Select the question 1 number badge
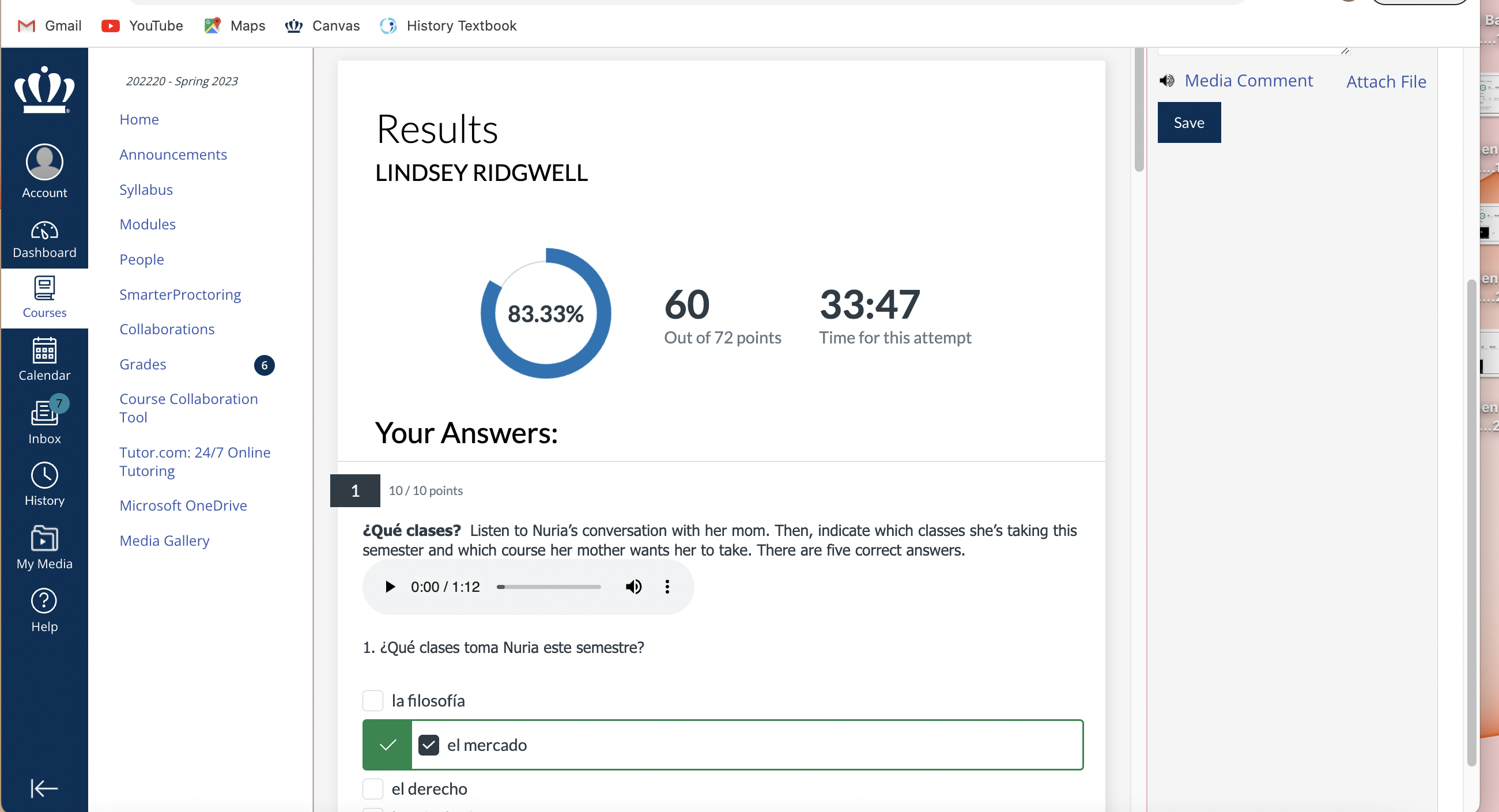 tap(355, 490)
